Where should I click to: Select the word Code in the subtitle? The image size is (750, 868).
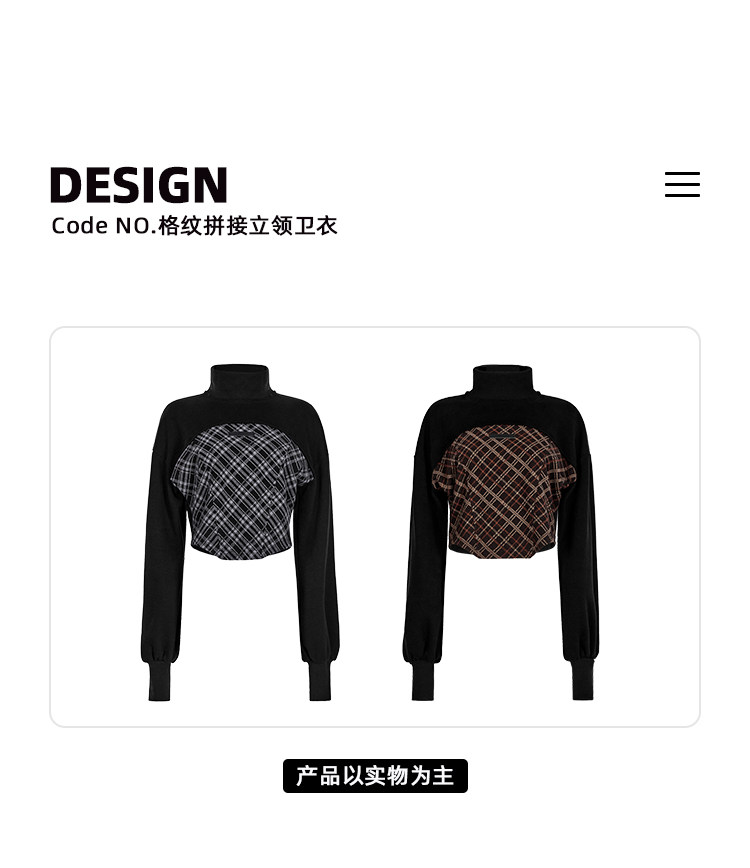coord(79,226)
